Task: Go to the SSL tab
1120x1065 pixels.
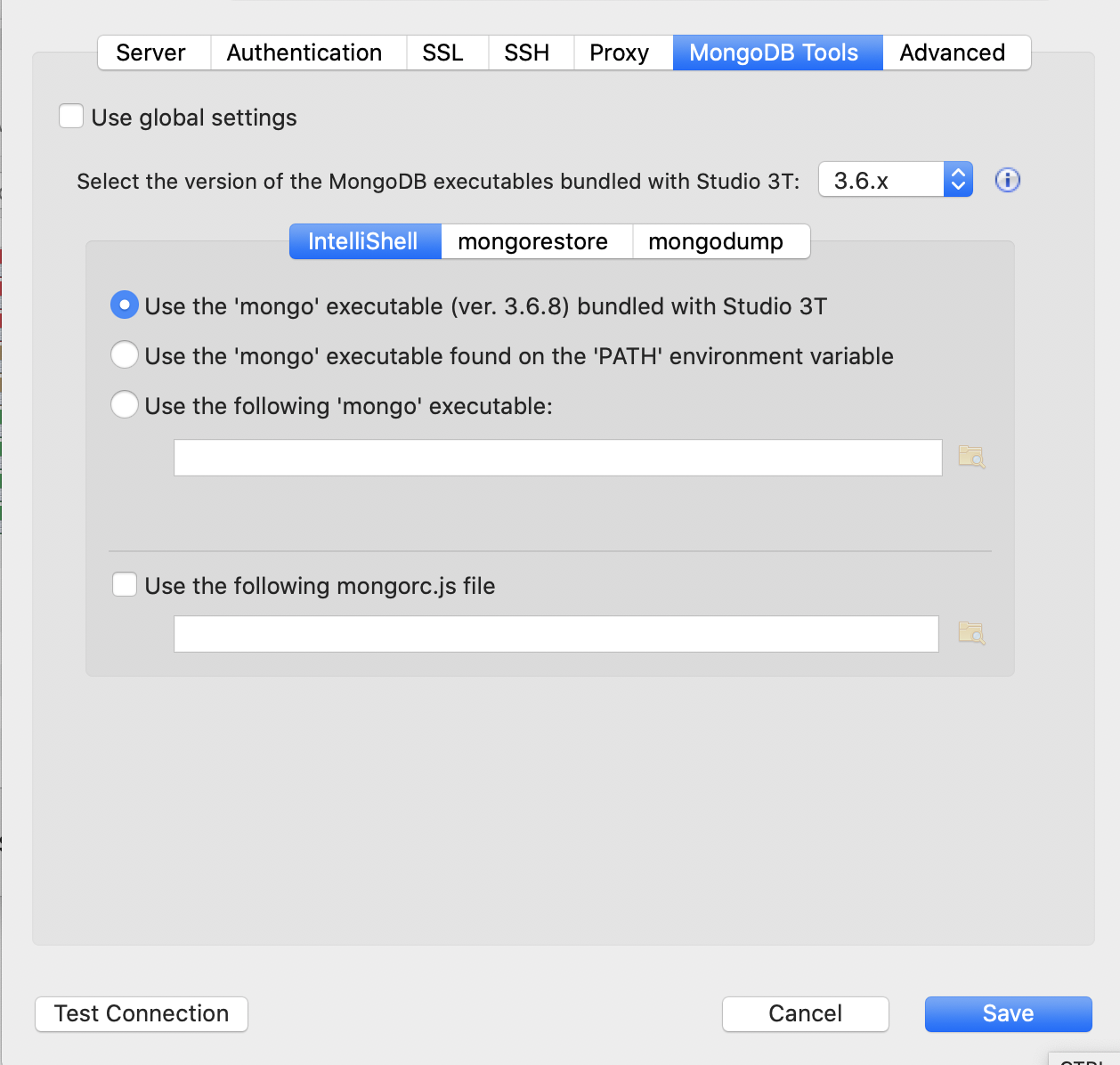Action: [447, 53]
